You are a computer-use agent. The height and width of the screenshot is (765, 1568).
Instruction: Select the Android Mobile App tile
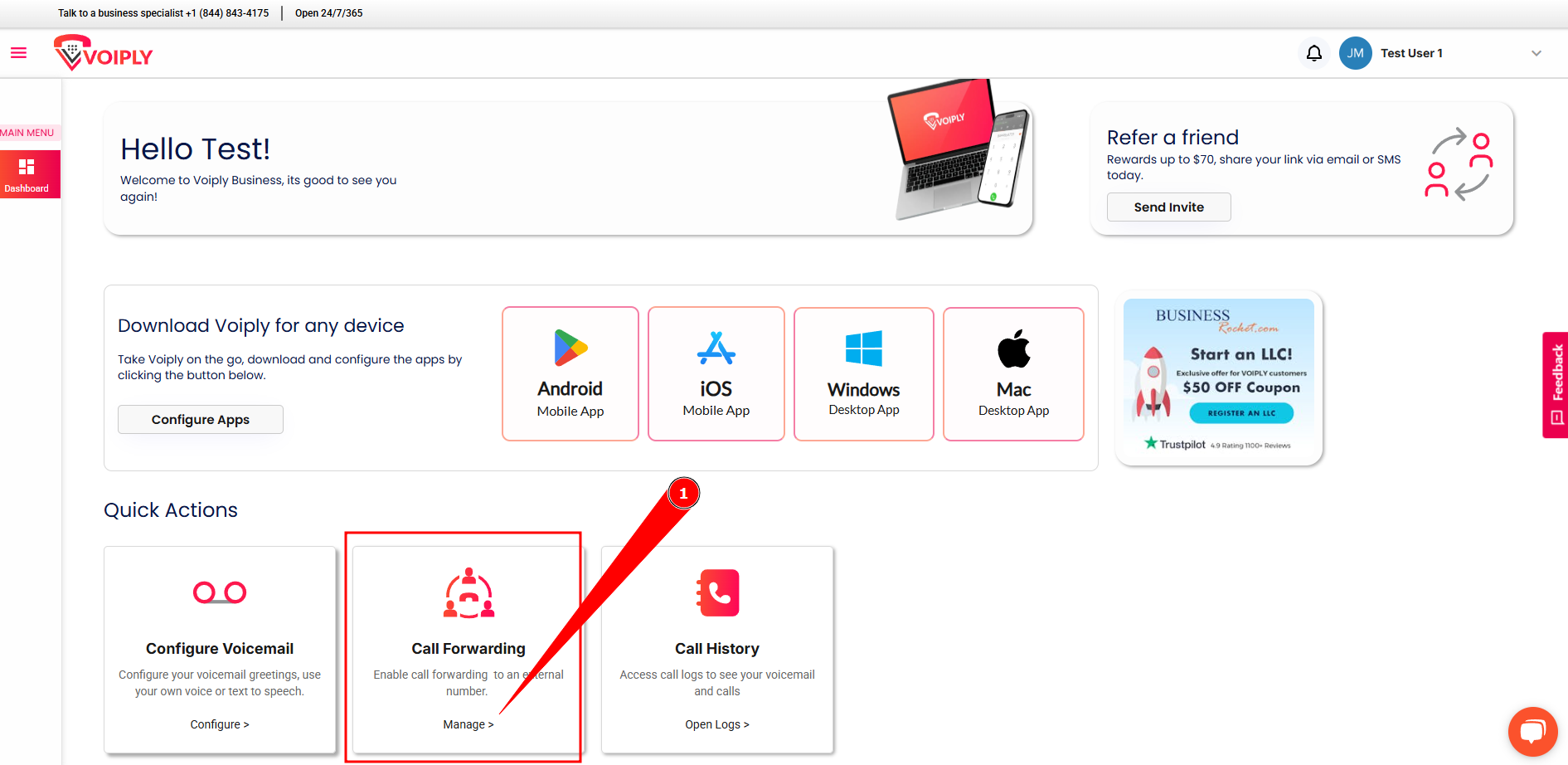(x=570, y=373)
